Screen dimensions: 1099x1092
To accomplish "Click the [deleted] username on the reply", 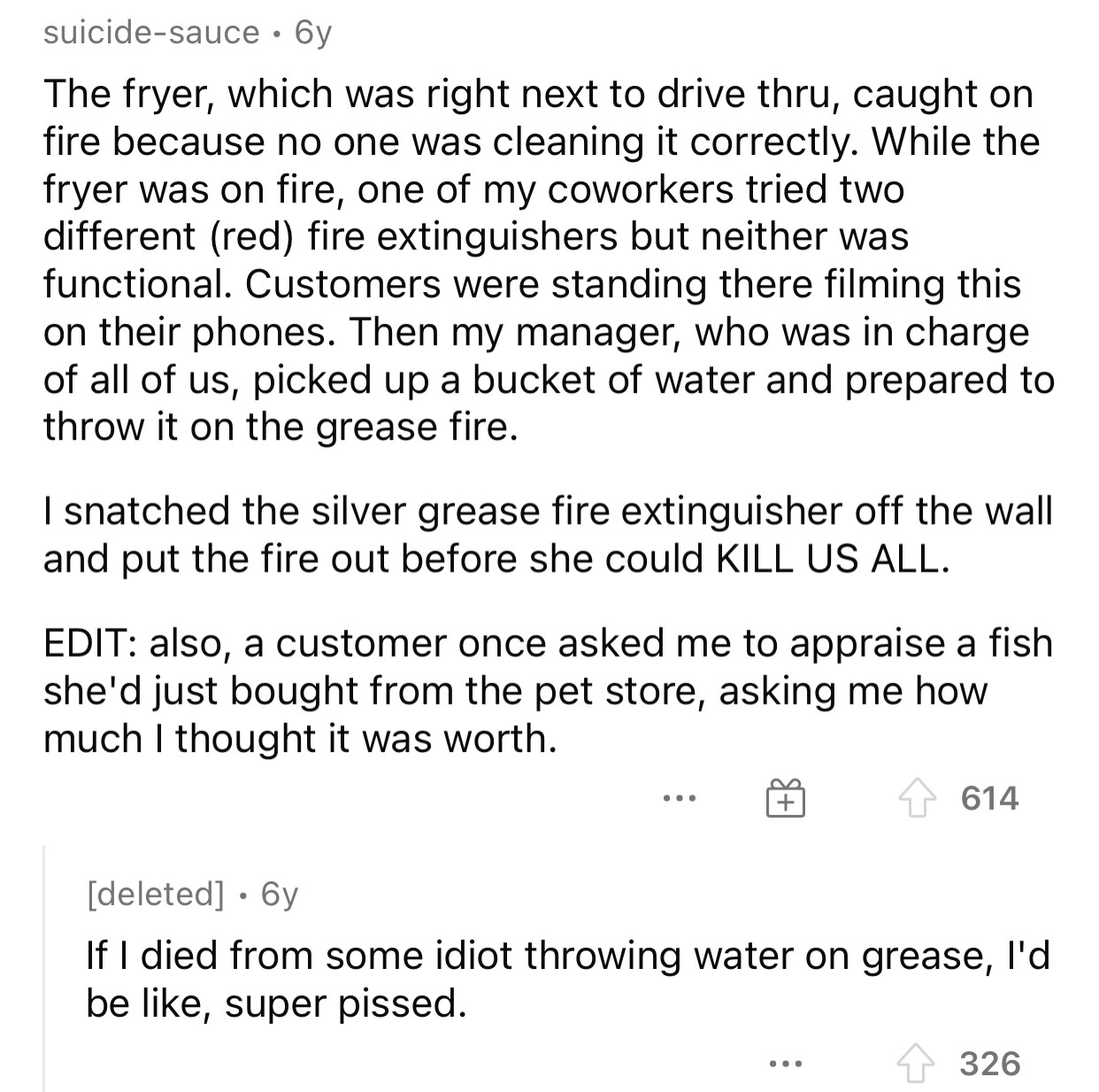I will tap(155, 894).
